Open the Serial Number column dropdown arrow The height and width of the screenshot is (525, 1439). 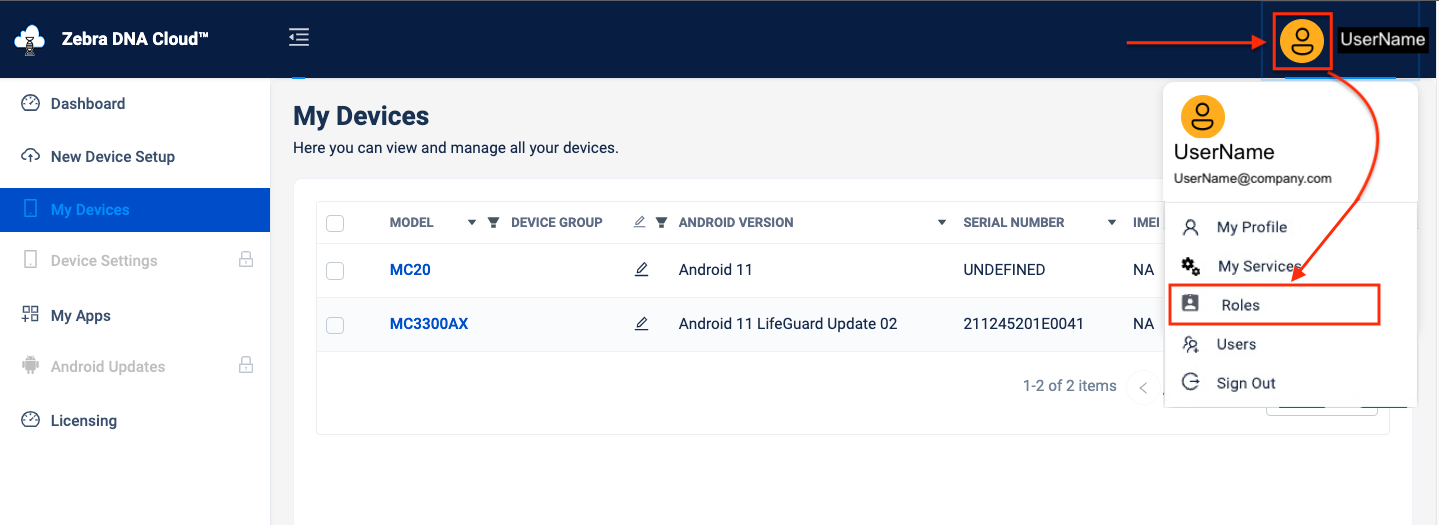coord(1112,223)
